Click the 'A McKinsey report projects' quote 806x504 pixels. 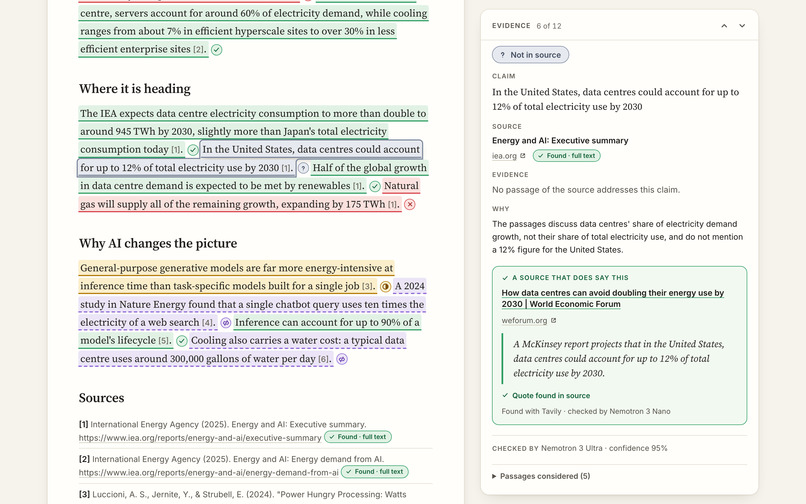[619, 358]
